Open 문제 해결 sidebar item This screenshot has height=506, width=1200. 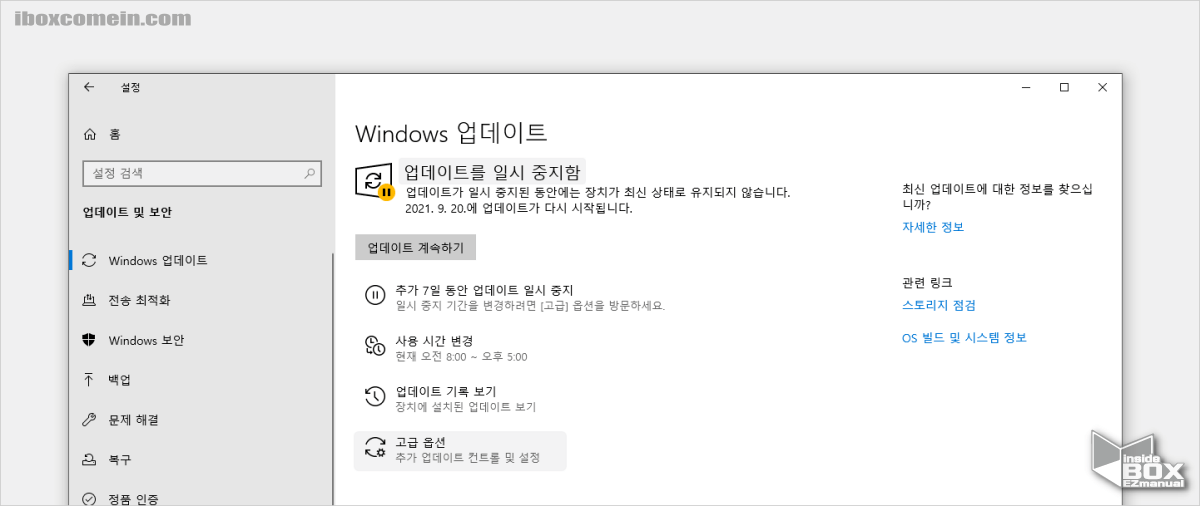[133, 420]
